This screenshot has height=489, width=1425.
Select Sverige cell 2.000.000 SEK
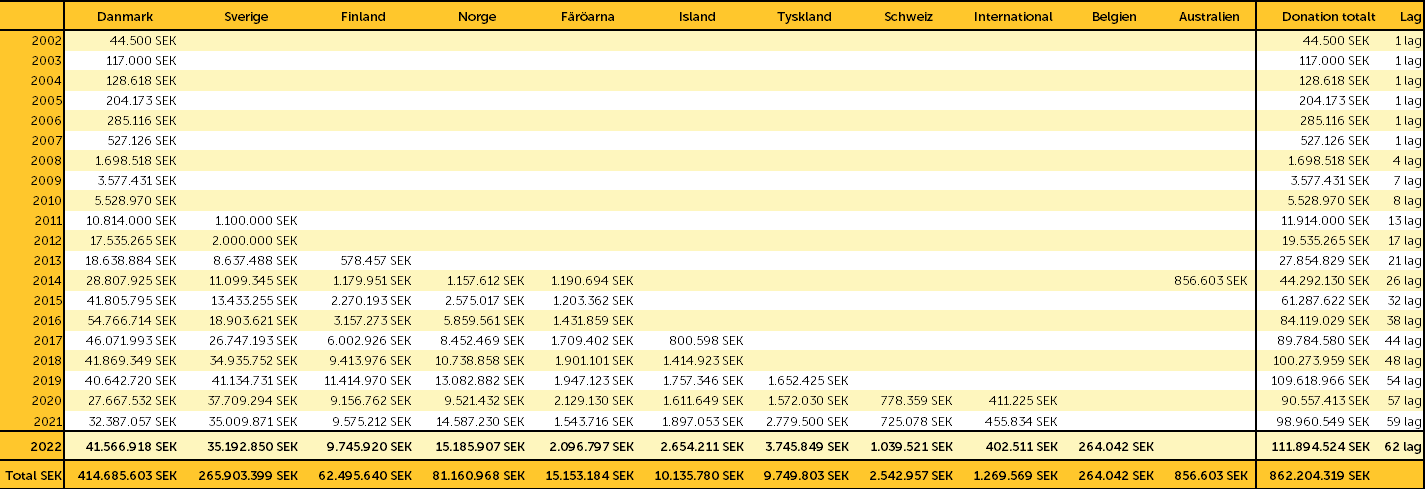[x=255, y=241]
